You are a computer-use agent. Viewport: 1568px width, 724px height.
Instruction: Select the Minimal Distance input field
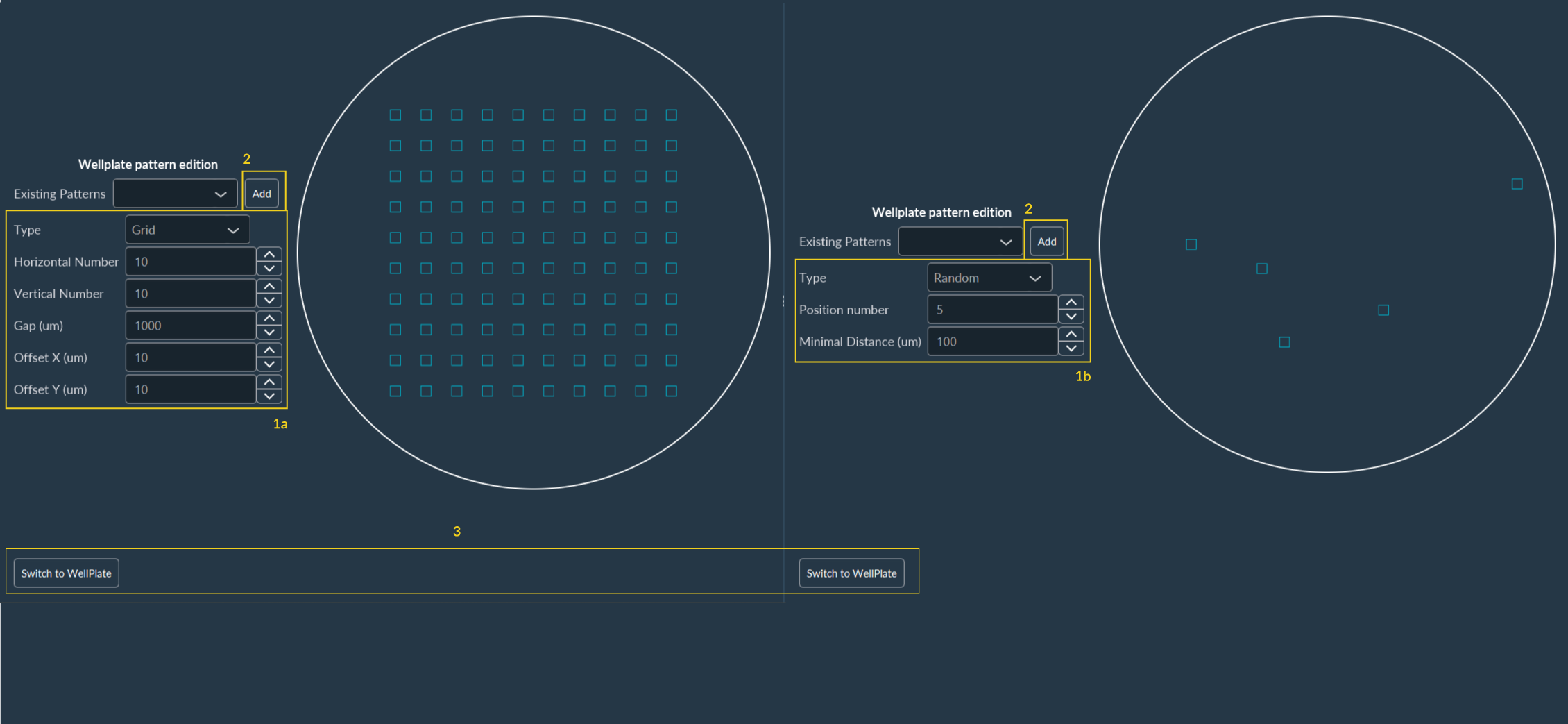coord(991,341)
